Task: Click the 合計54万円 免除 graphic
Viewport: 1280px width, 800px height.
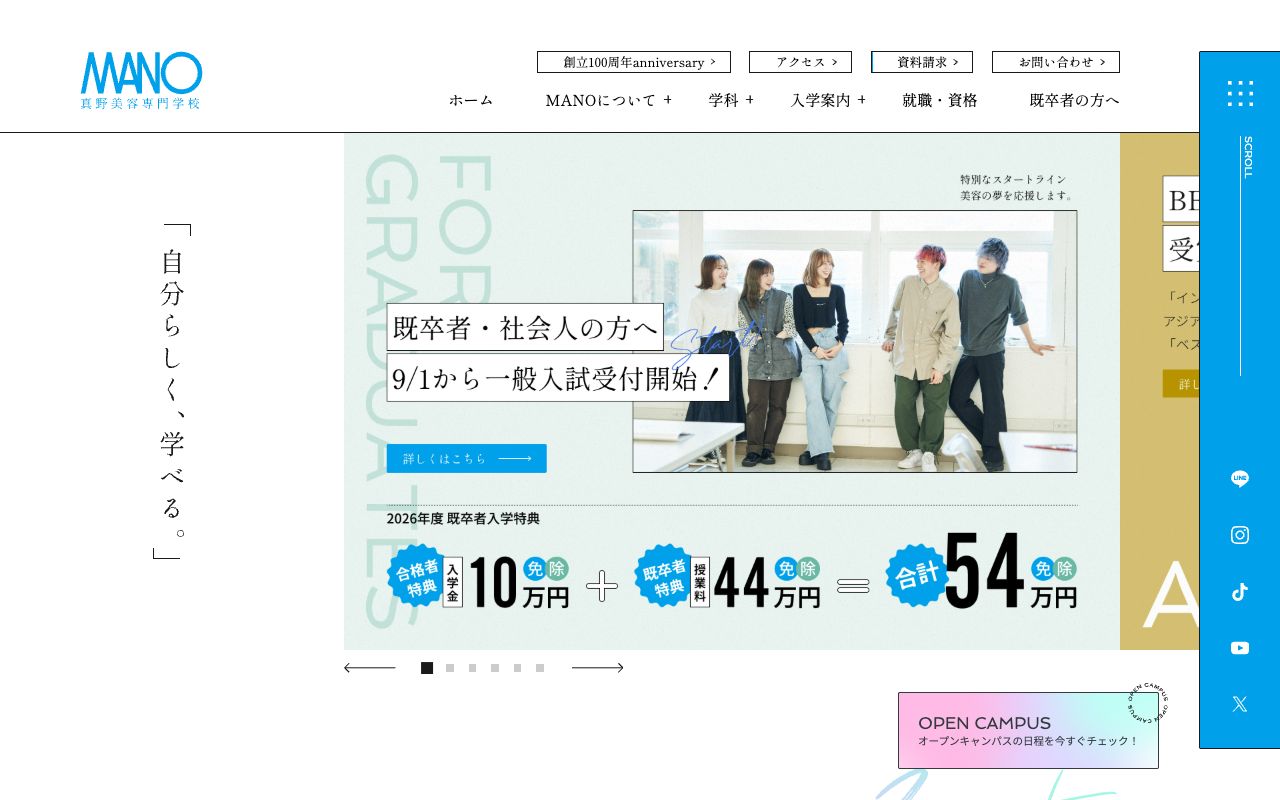Action: [982, 572]
